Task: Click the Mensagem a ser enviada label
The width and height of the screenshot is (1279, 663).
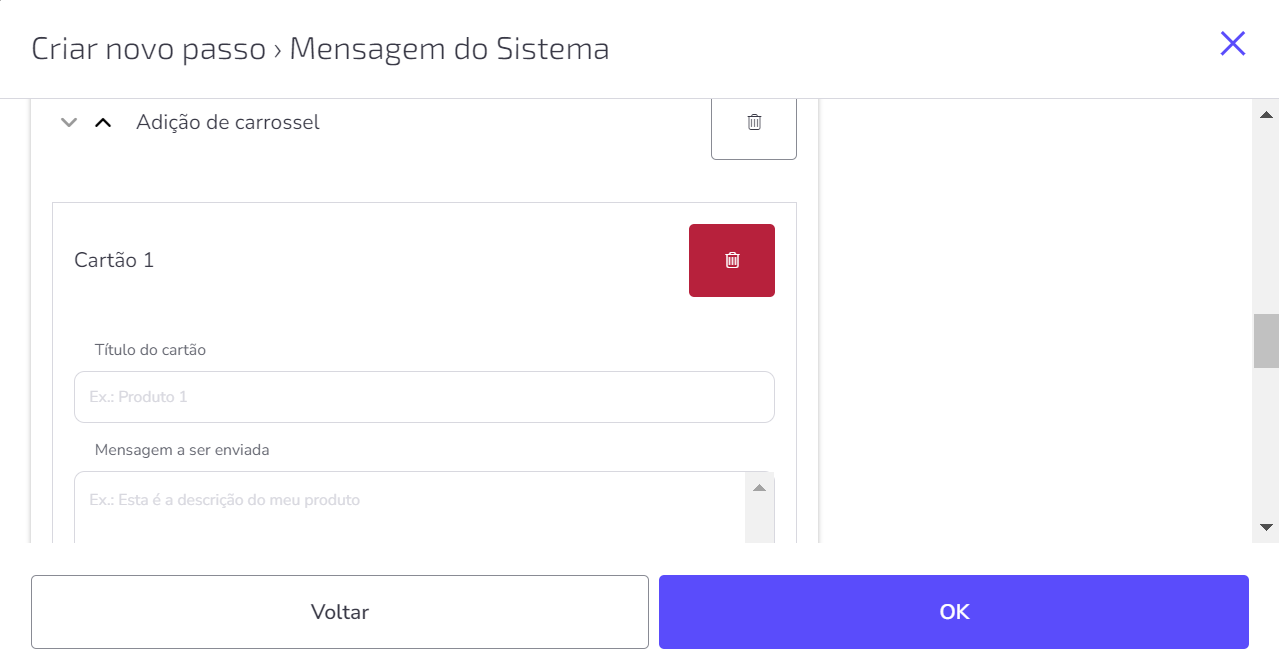Action: click(x=182, y=450)
